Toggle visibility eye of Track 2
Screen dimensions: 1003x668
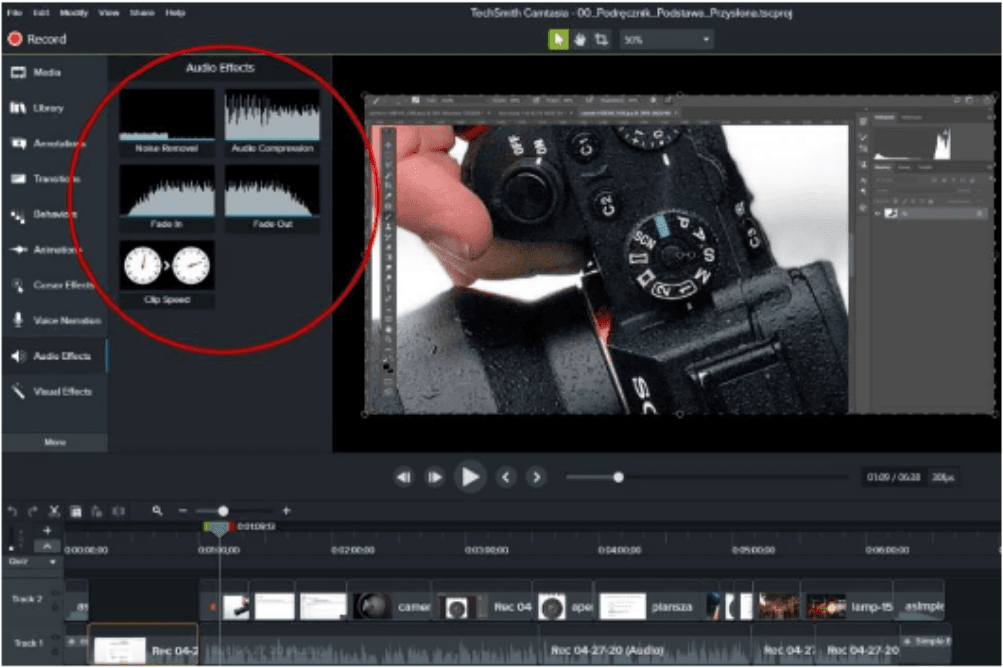click(x=56, y=593)
